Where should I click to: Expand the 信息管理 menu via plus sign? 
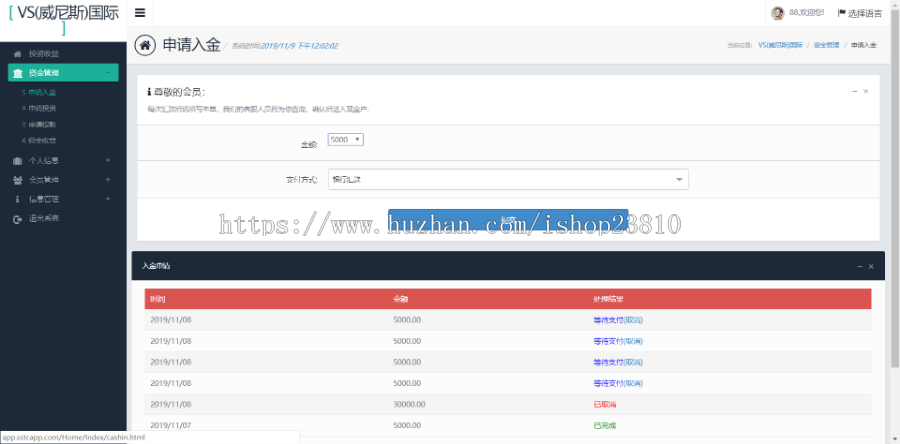(x=108, y=199)
